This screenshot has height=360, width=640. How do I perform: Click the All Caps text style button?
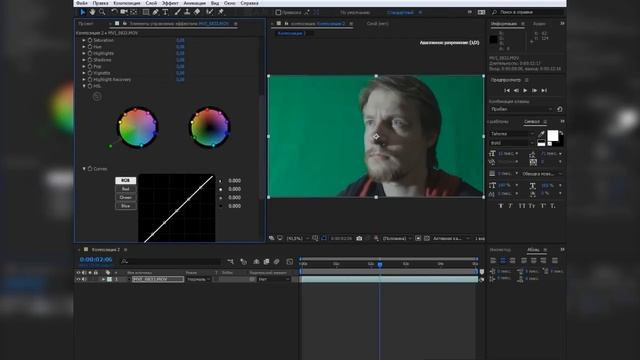(522, 206)
